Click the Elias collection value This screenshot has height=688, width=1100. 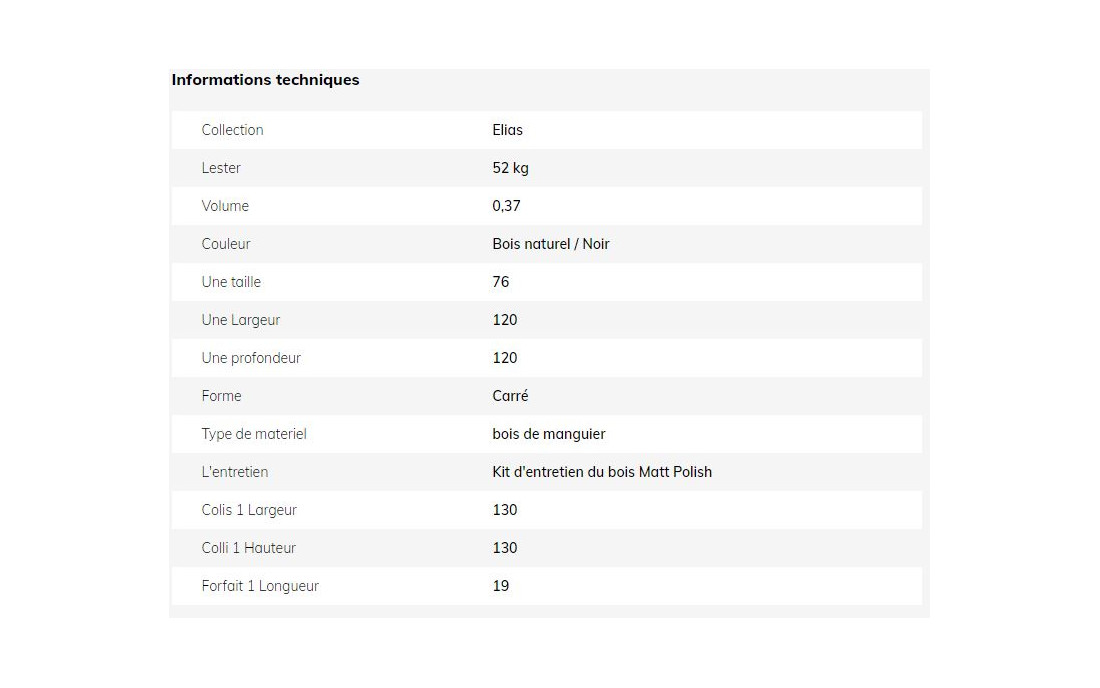(x=507, y=130)
